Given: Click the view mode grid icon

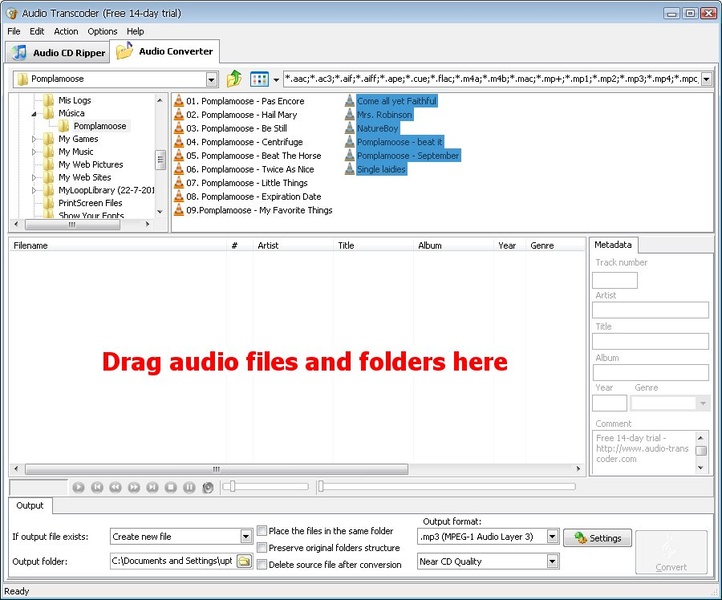Looking at the screenshot, I should [x=259, y=79].
